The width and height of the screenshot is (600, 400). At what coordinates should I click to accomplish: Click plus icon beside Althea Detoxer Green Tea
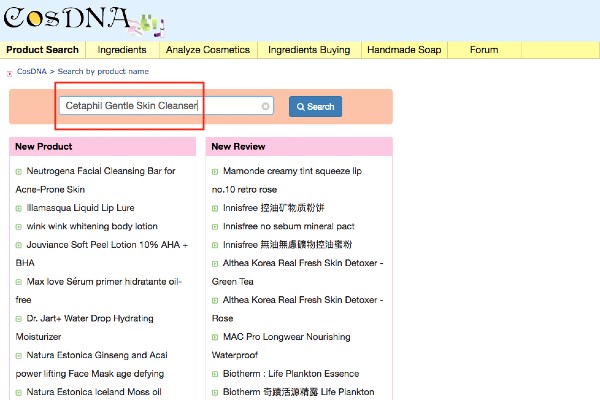215,264
